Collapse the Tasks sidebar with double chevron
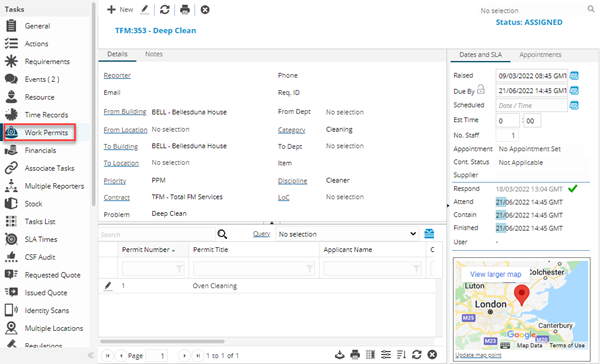 tap(91, 355)
